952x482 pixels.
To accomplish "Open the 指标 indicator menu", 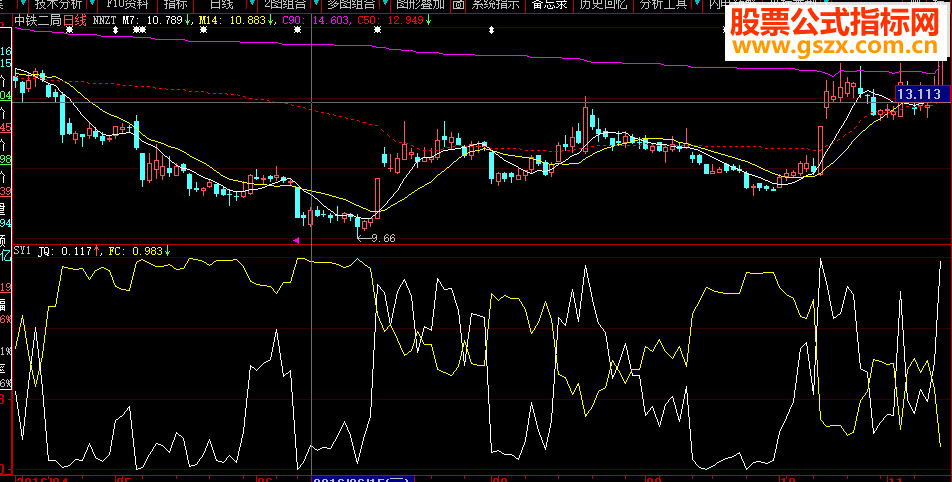I will [x=176, y=5].
